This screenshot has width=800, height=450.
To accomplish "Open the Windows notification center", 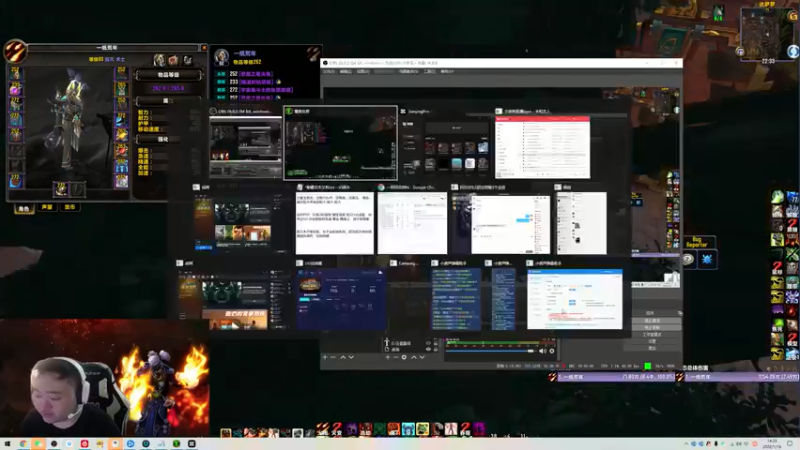I will coord(791,444).
